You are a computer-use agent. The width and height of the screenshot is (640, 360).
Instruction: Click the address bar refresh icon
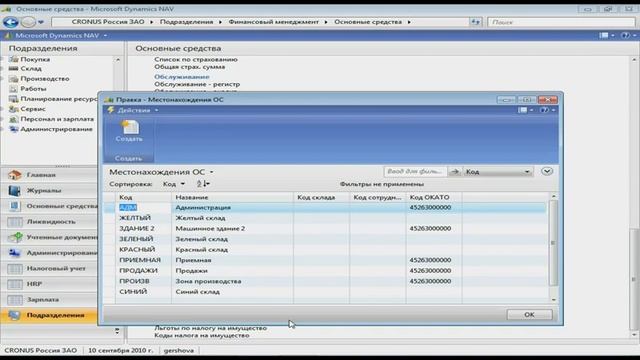click(x=475, y=22)
